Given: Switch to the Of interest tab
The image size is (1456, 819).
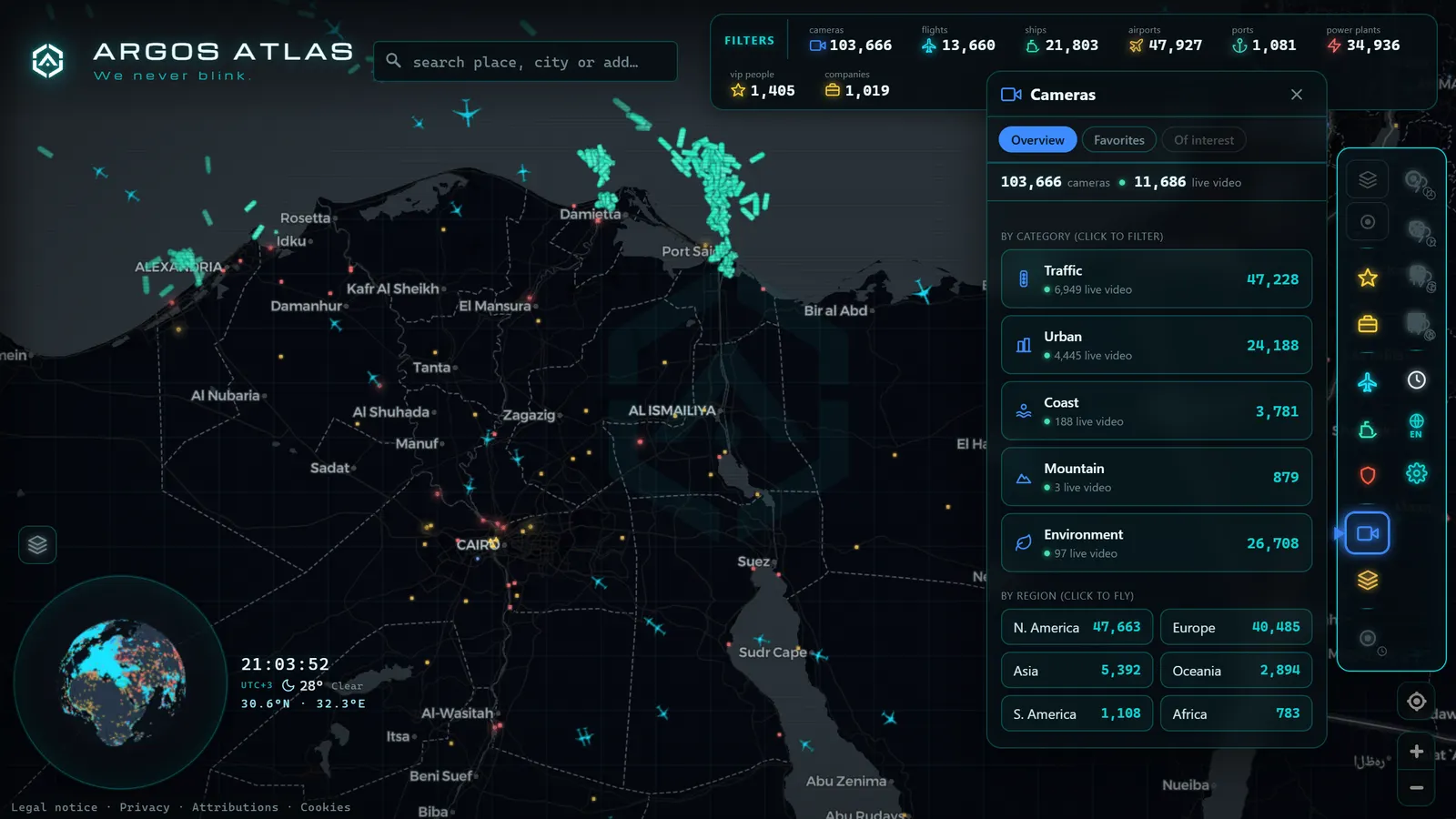Looking at the screenshot, I should coord(1204,140).
